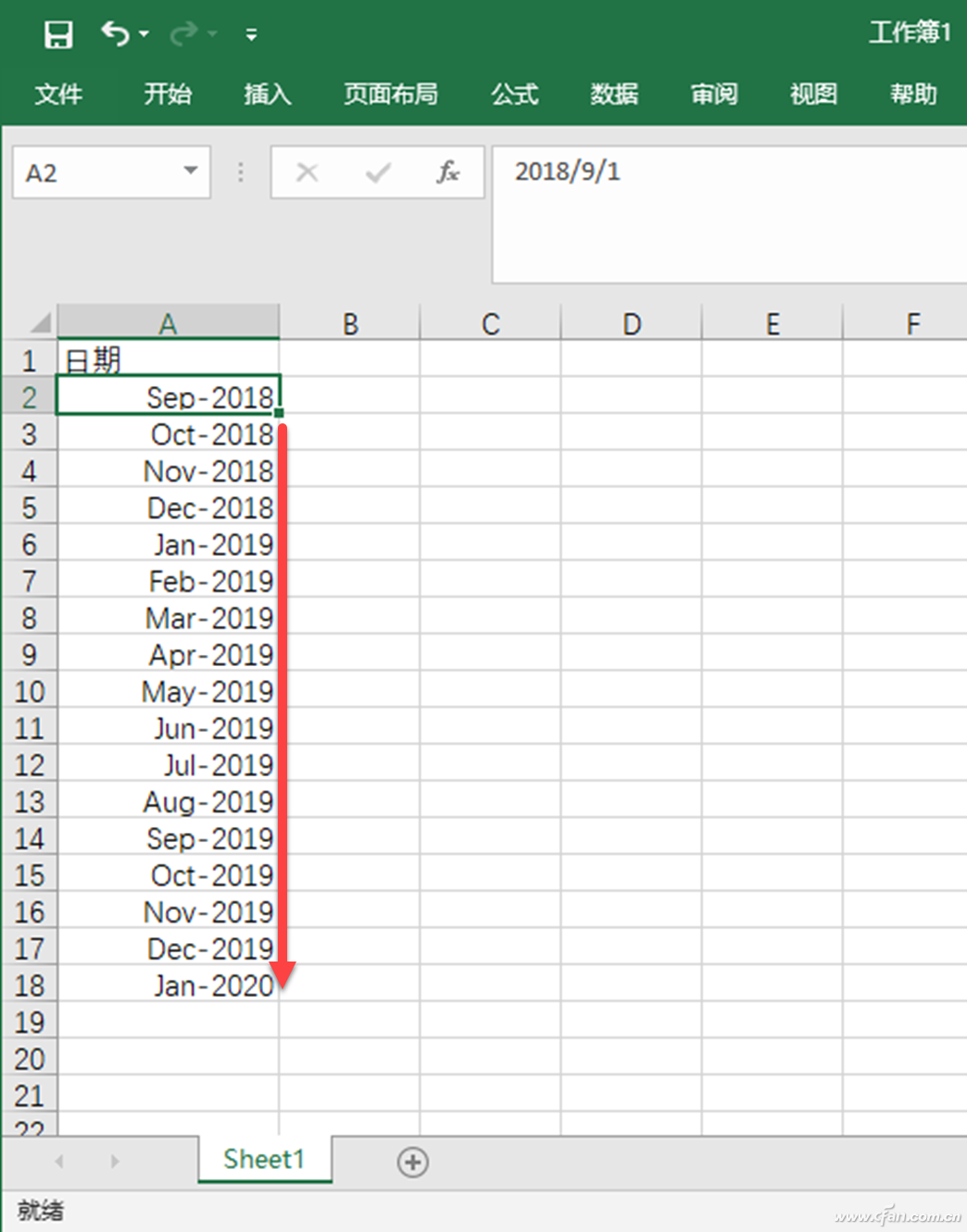Select column A header
The width and height of the screenshot is (967, 1232).
click(x=168, y=323)
